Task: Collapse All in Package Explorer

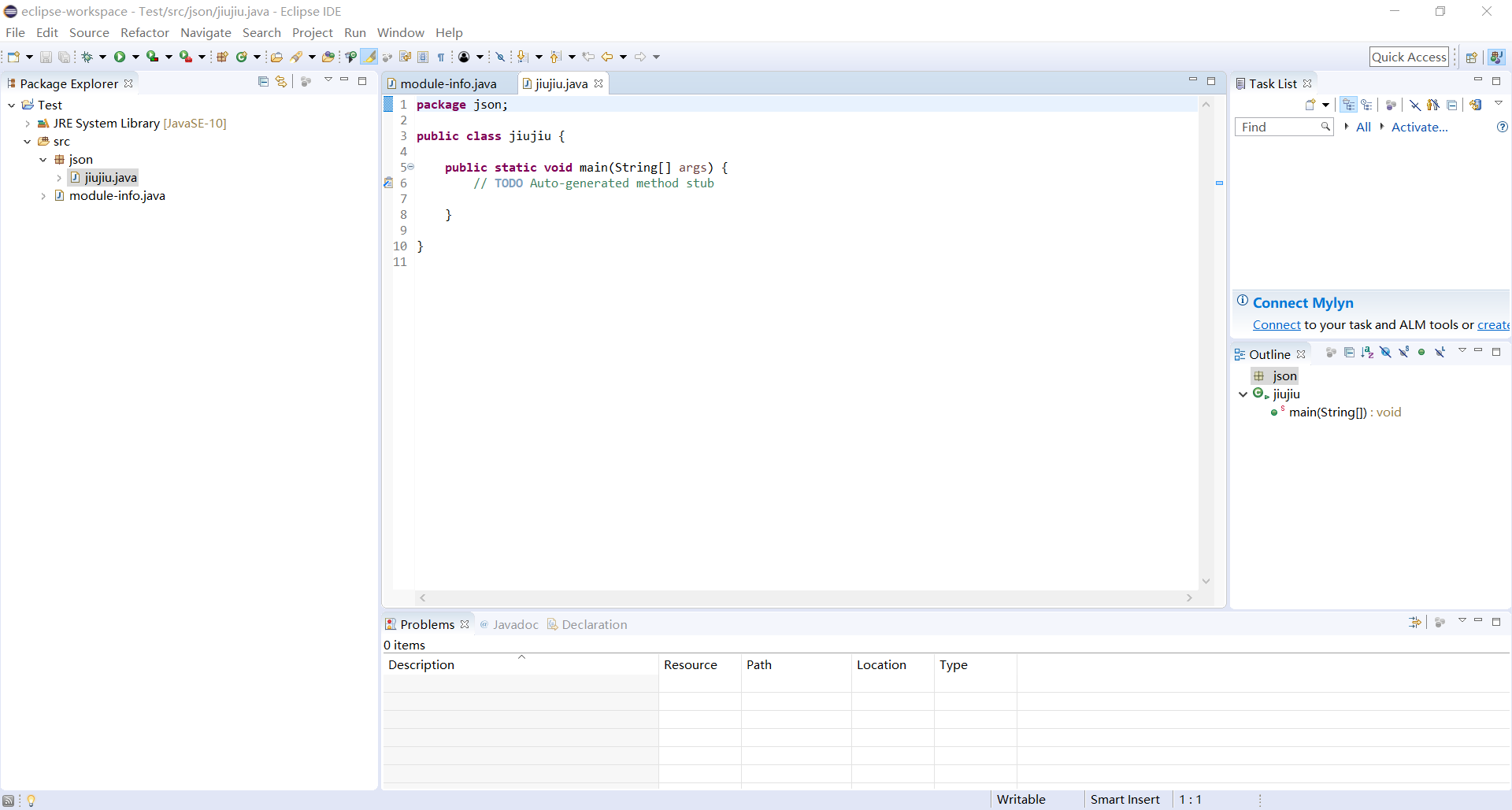Action: coord(263,82)
